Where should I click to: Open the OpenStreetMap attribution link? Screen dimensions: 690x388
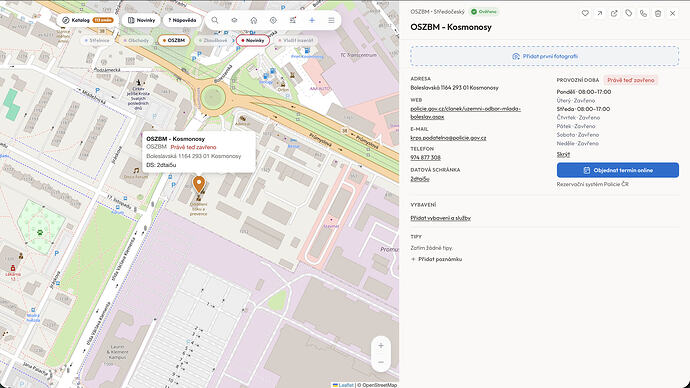tap(379, 385)
